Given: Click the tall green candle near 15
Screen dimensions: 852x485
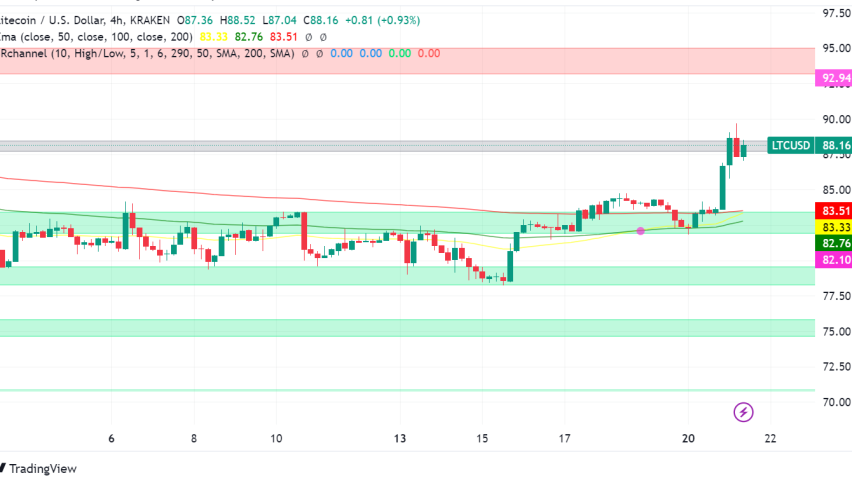Looking at the screenshot, I should tap(510, 266).
